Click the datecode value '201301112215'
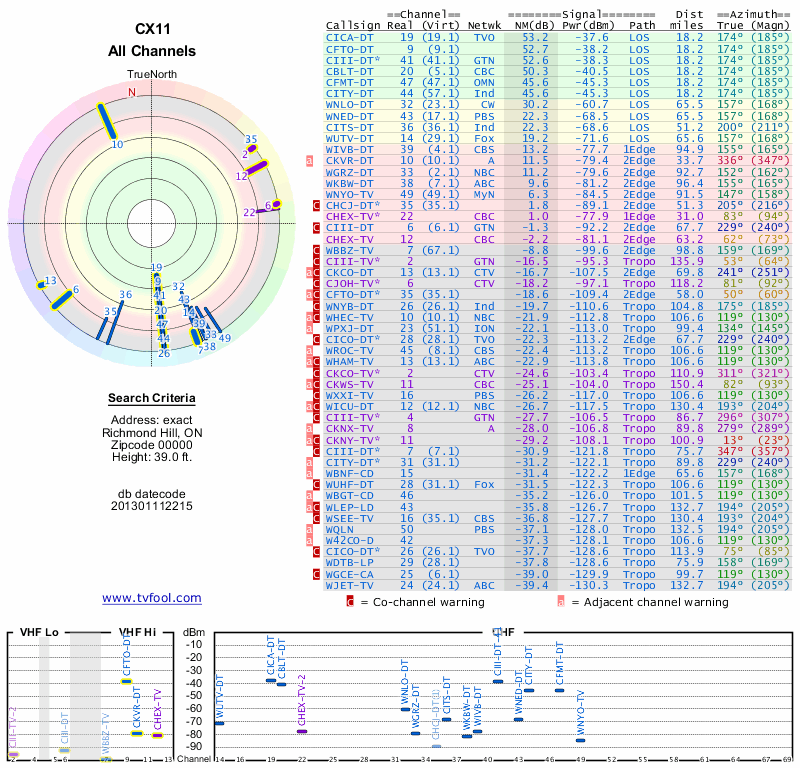 152,506
